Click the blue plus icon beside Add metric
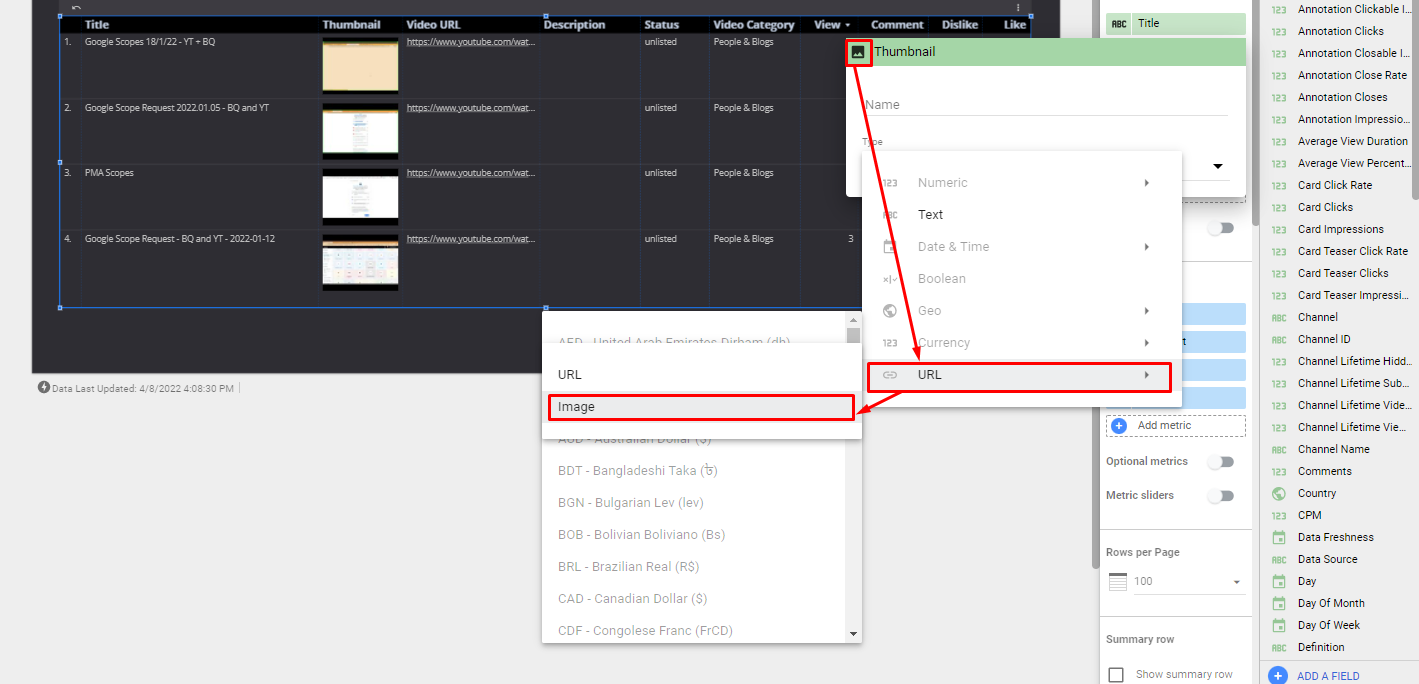Viewport: 1419px width, 684px height. click(1119, 426)
